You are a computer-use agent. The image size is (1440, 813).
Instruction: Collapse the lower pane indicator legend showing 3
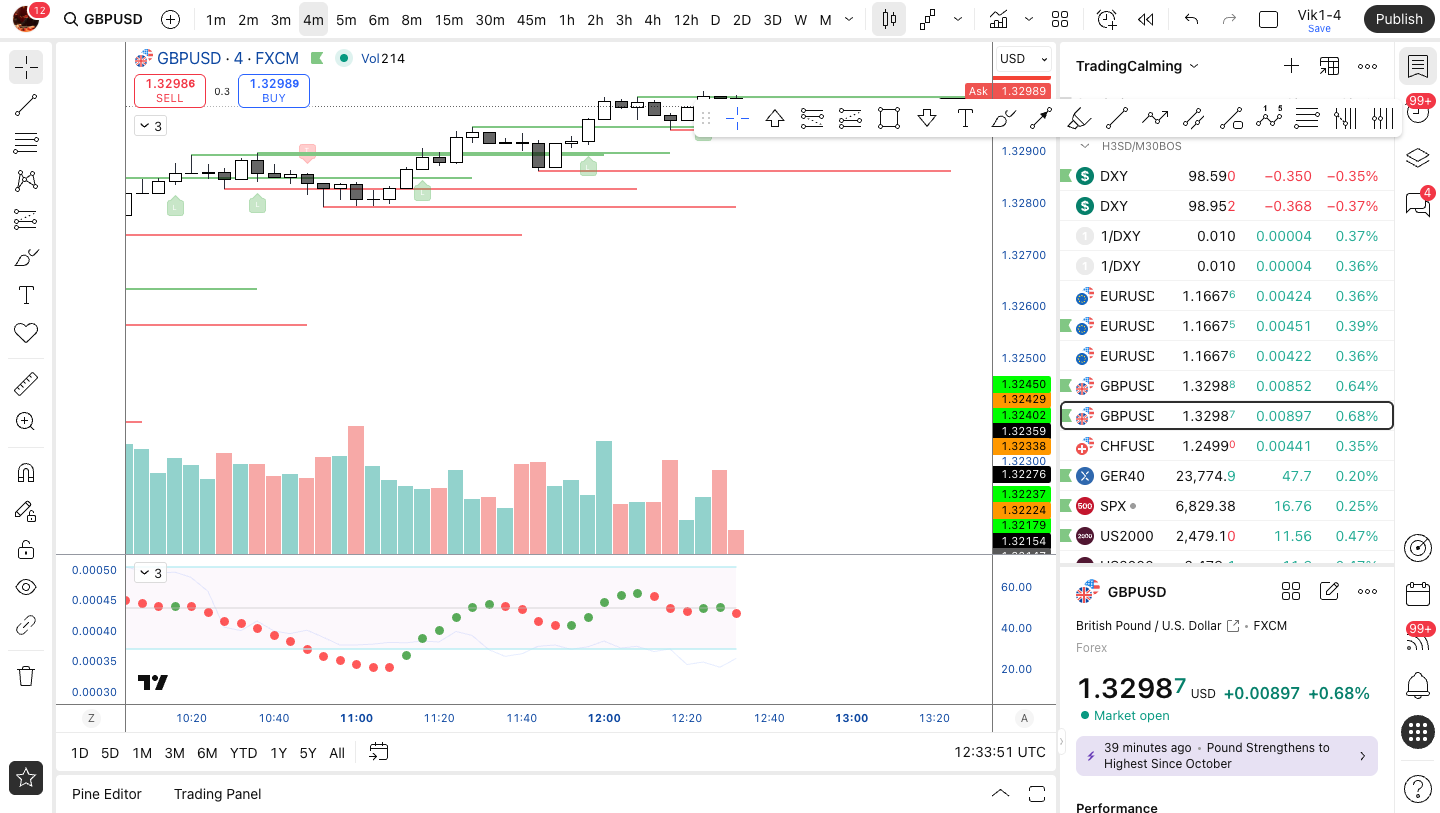(x=151, y=573)
